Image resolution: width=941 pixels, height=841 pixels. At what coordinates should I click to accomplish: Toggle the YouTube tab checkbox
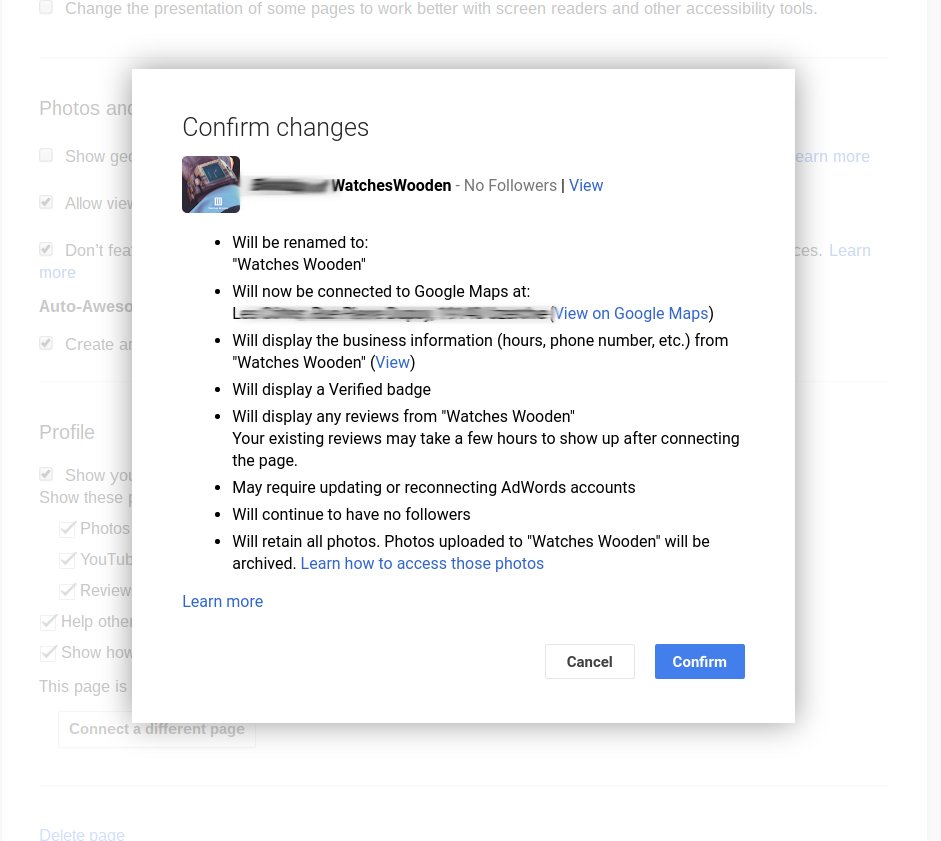pyautogui.click(x=67, y=559)
